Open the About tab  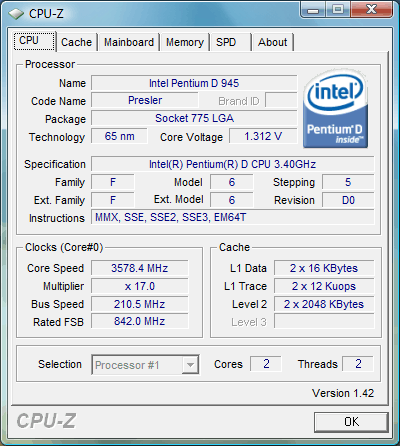[x=272, y=42]
